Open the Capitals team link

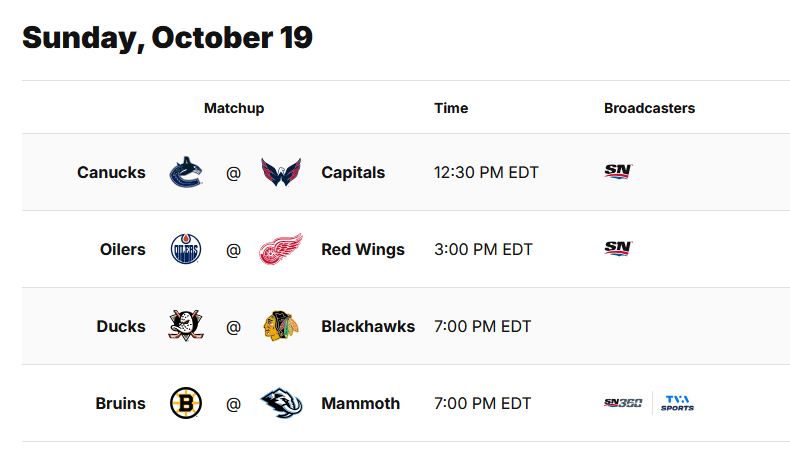click(x=353, y=172)
